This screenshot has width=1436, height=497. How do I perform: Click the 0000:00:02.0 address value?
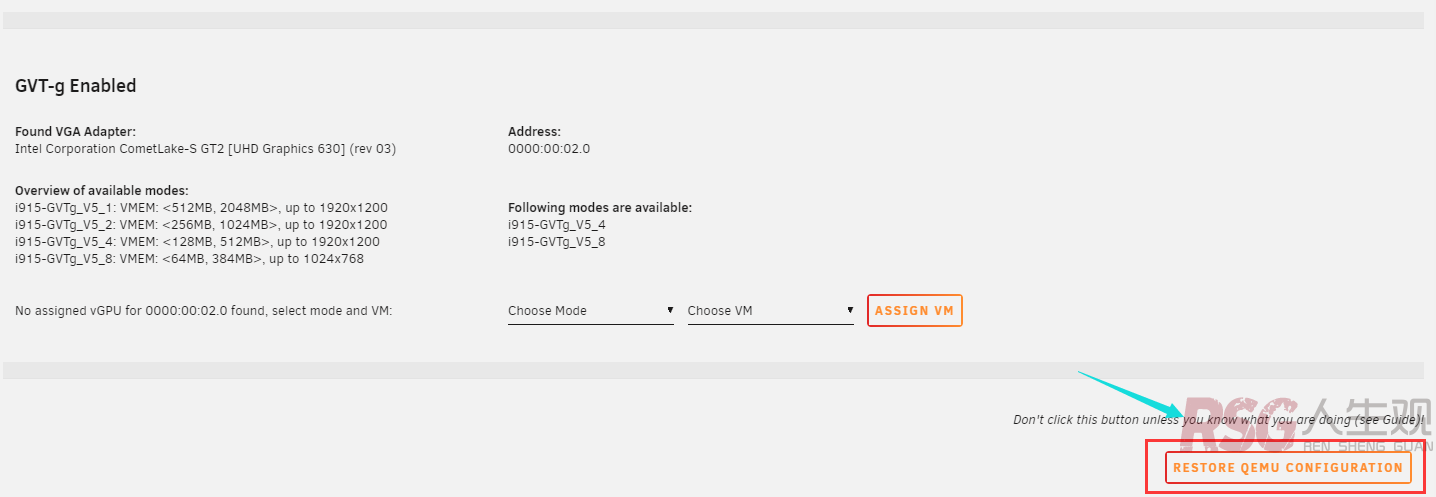(549, 149)
